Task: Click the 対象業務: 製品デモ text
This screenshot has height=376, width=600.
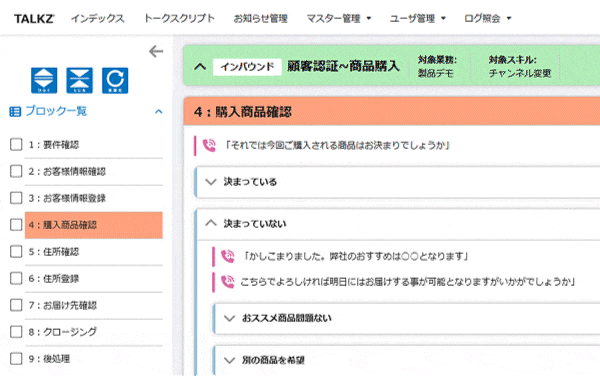Action: tap(437, 67)
